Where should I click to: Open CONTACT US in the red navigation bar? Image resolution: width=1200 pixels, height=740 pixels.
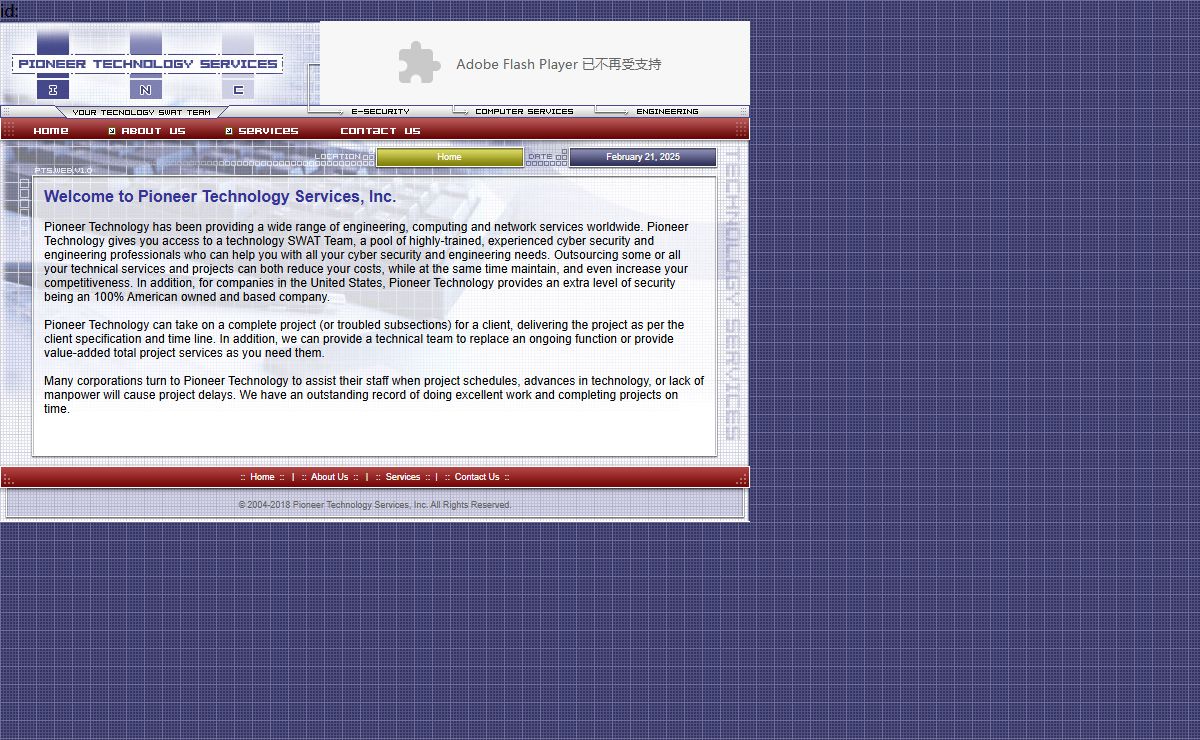(x=380, y=131)
